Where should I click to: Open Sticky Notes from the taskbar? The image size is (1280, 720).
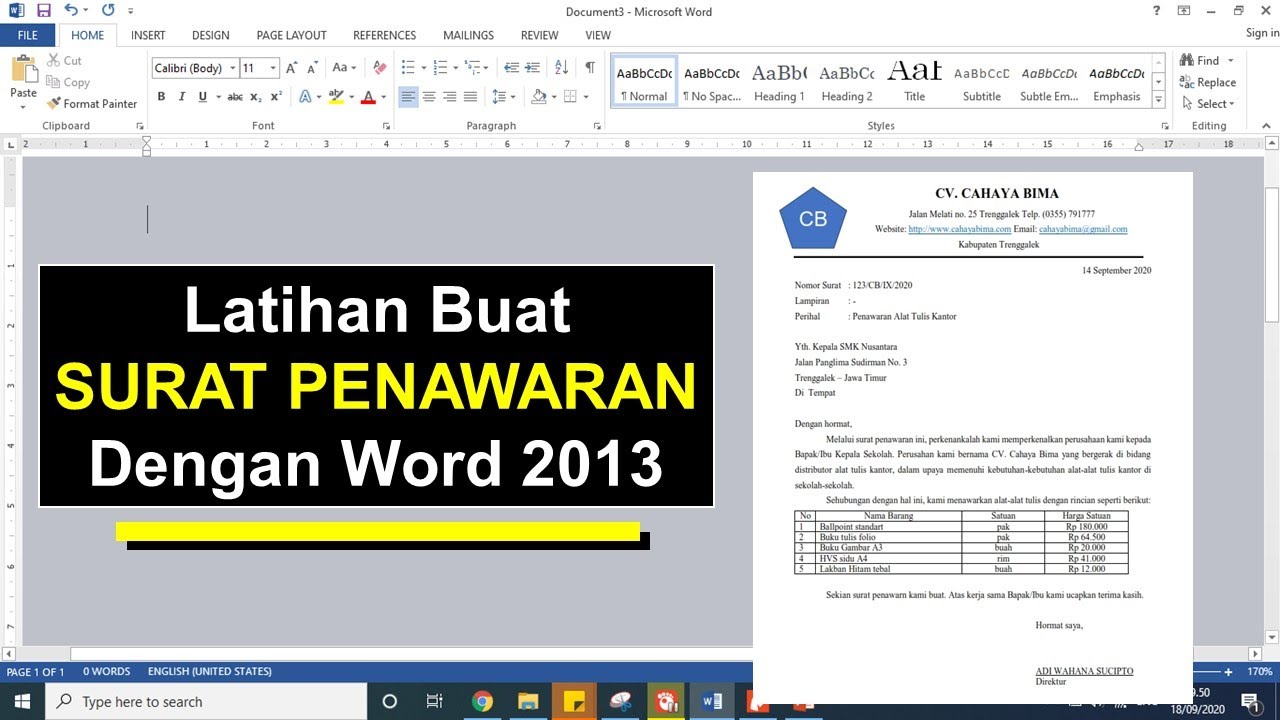pos(574,702)
